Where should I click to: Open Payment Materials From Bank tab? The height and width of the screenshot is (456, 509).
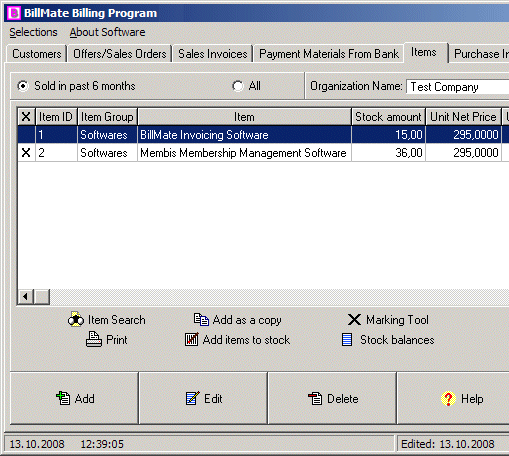tap(329, 54)
